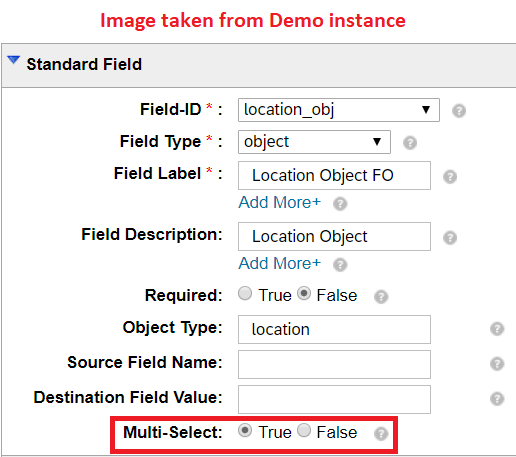Collapse the Standard Field section
Screen dimensions: 516x457
14,60
